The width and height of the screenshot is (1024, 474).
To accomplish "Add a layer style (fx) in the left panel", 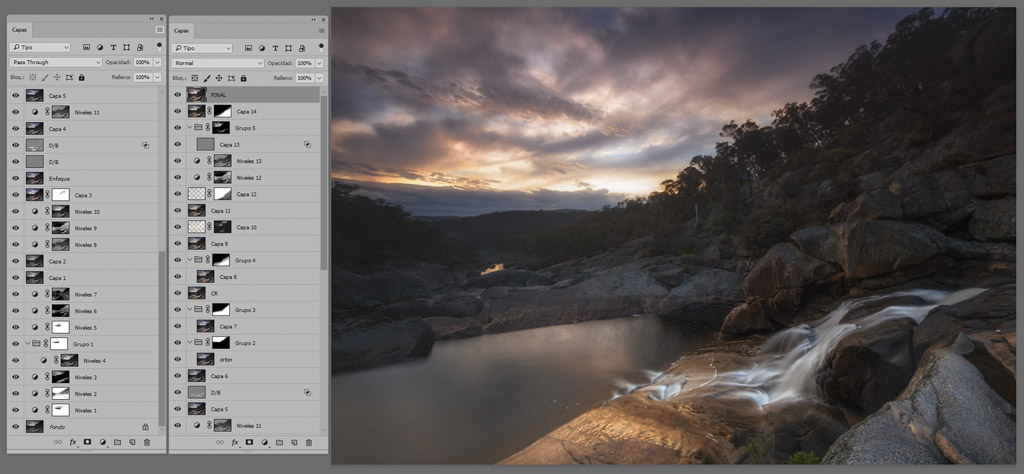I will [x=73, y=441].
